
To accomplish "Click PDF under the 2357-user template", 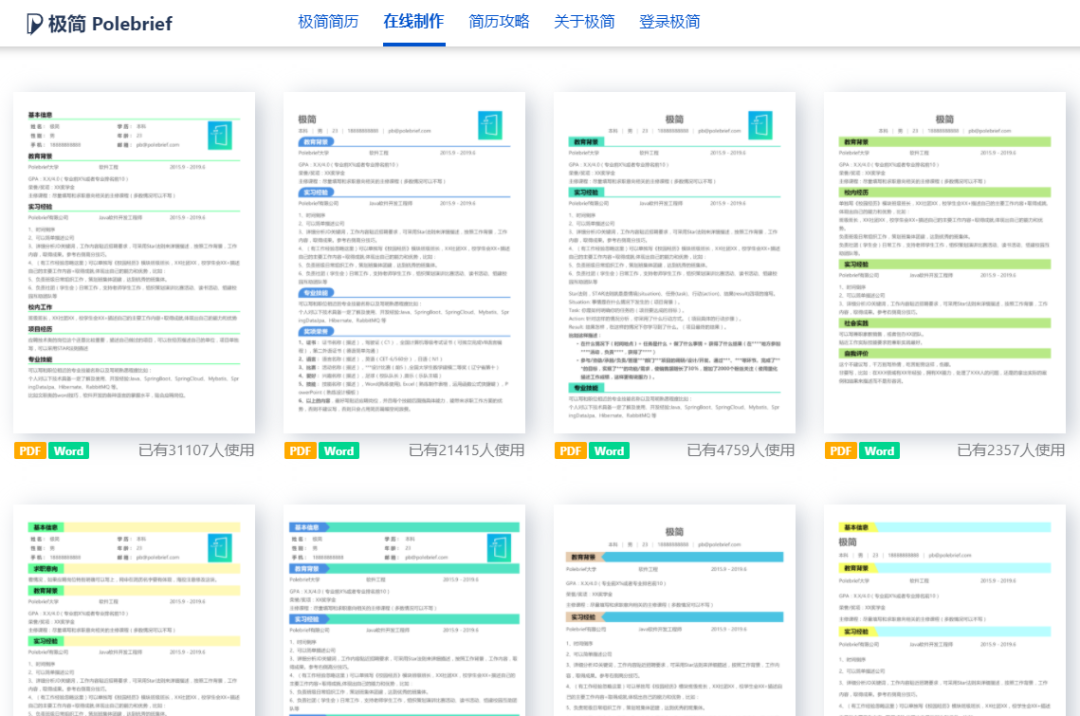I will click(840, 451).
